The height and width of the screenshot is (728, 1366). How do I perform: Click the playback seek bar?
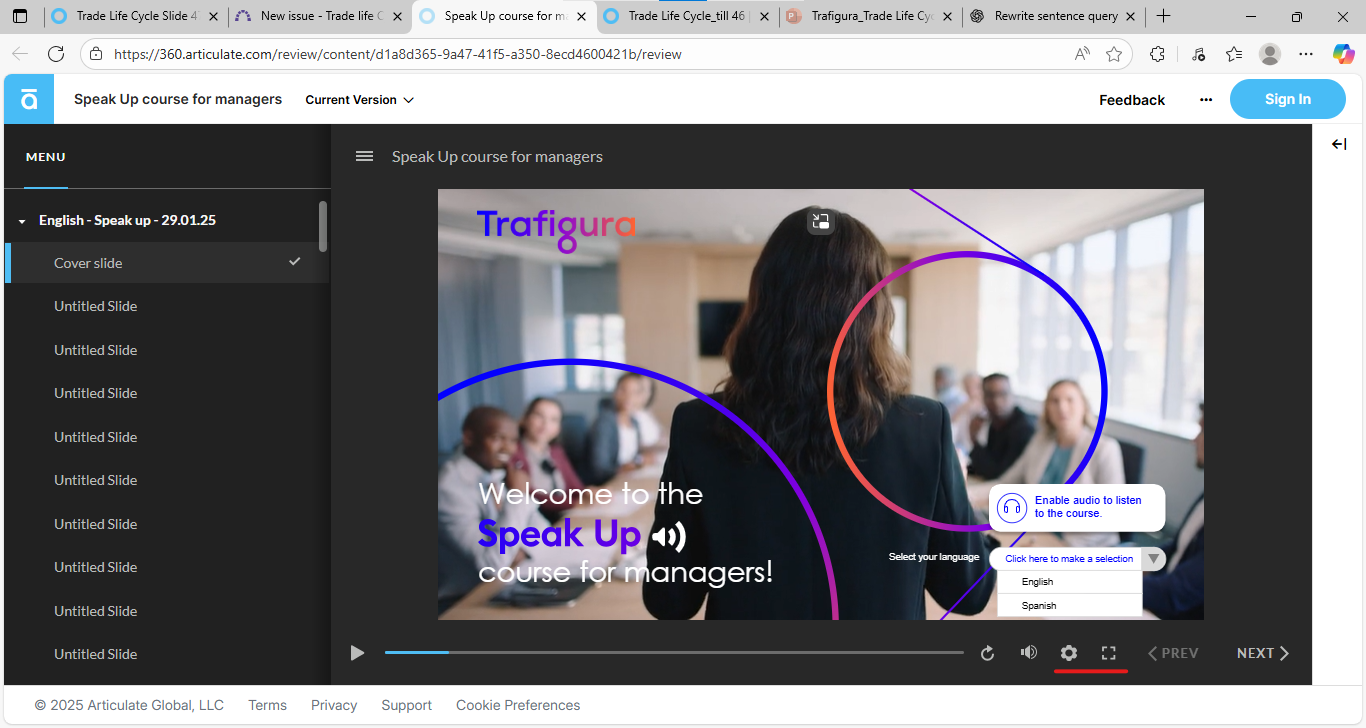pyautogui.click(x=673, y=653)
